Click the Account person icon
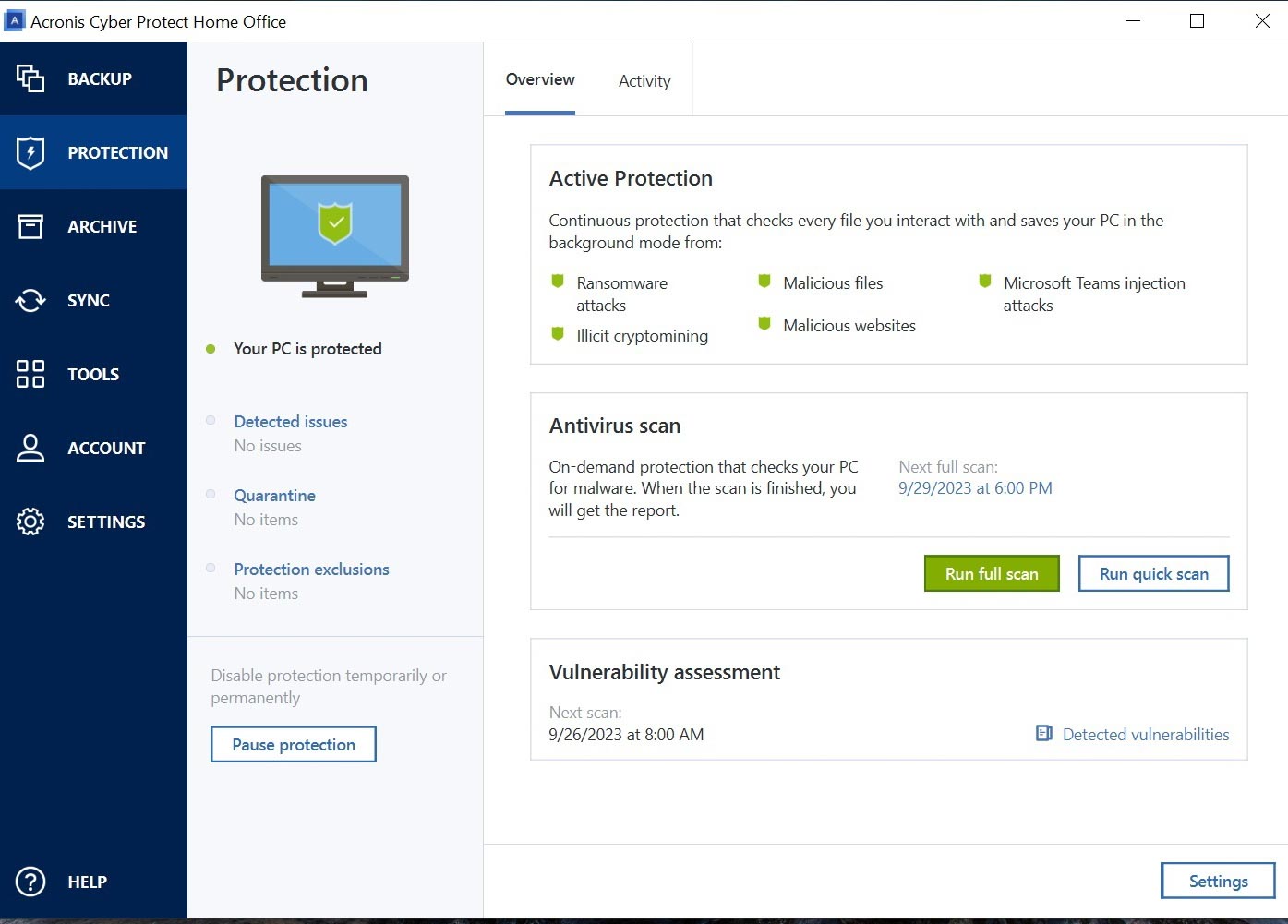This screenshot has height=924, width=1288. click(x=30, y=448)
